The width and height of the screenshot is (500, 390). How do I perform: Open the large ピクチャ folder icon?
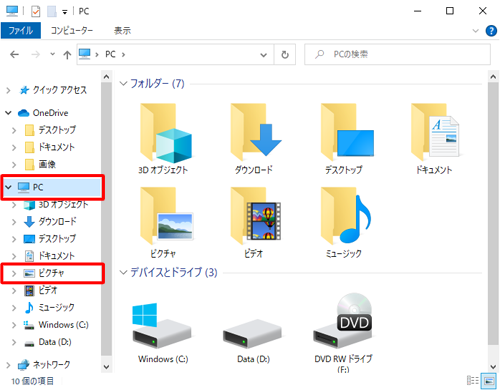[166, 216]
